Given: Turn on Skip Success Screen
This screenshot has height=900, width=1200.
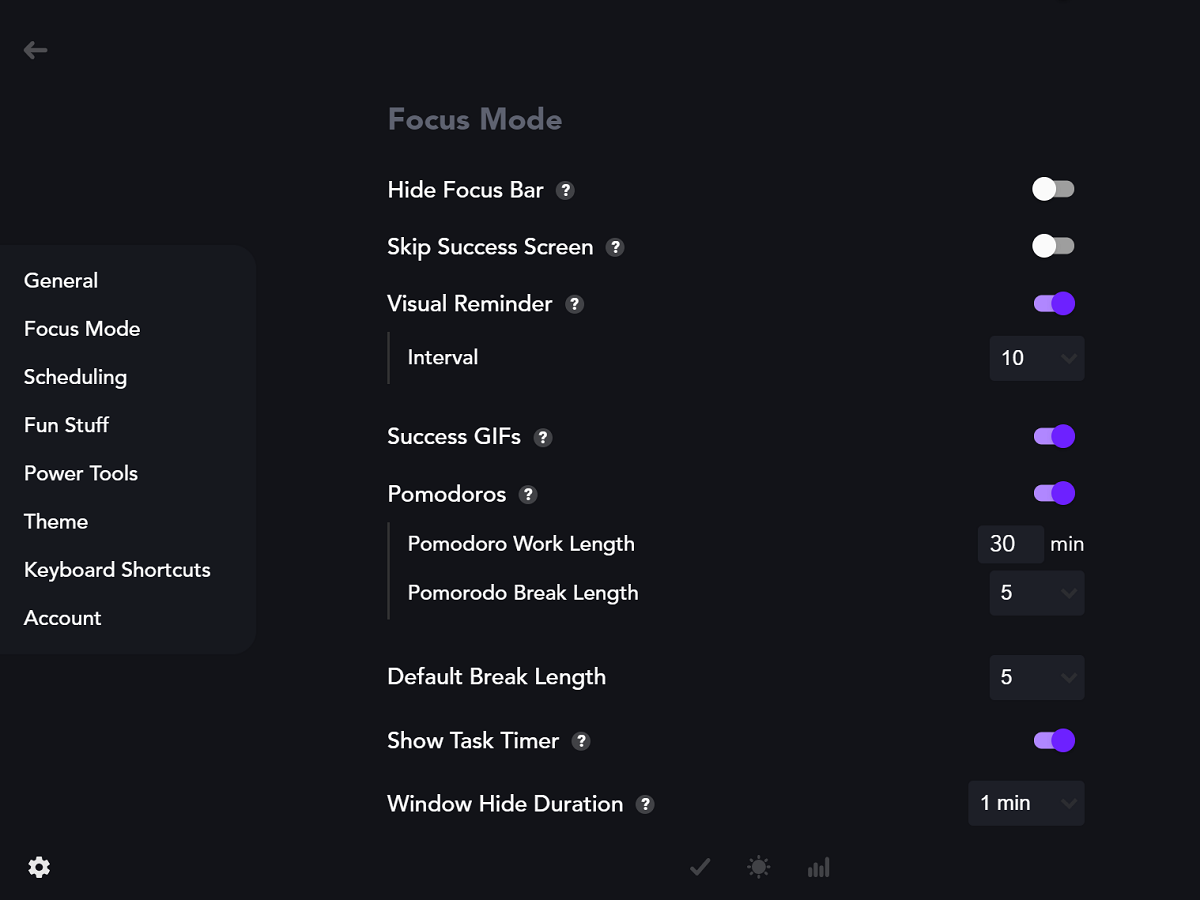Looking at the screenshot, I should 1054,246.
